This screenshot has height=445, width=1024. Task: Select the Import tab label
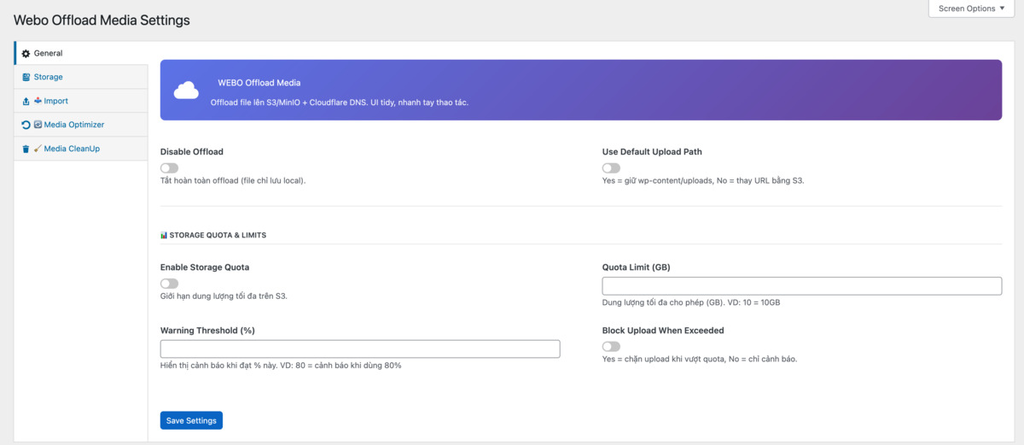click(56, 101)
